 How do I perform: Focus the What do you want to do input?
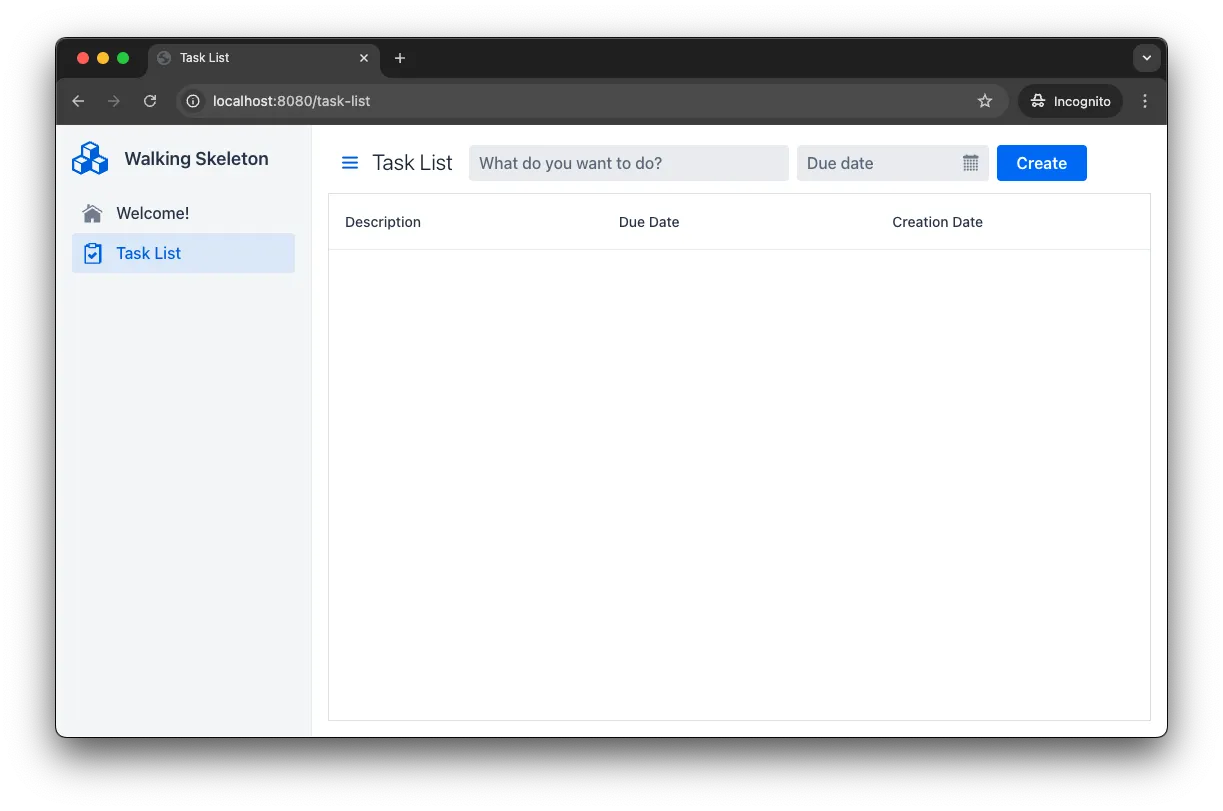[x=628, y=162]
